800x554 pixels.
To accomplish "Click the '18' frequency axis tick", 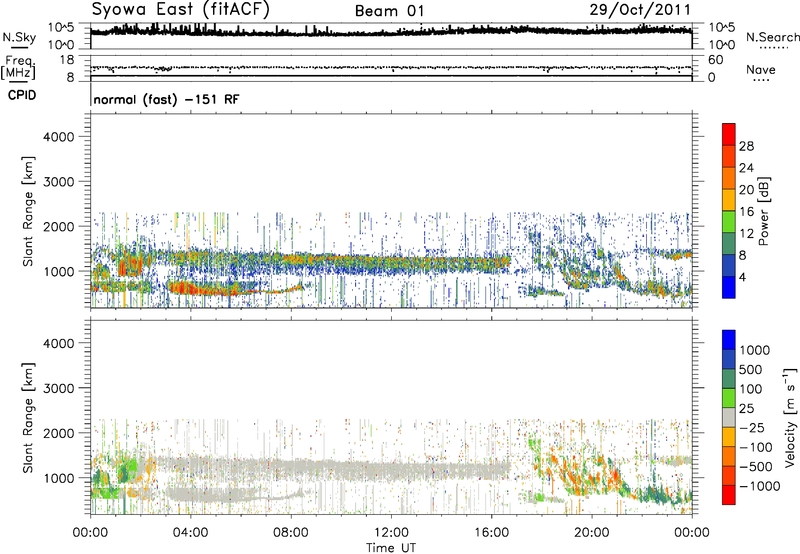I will (x=67, y=60).
